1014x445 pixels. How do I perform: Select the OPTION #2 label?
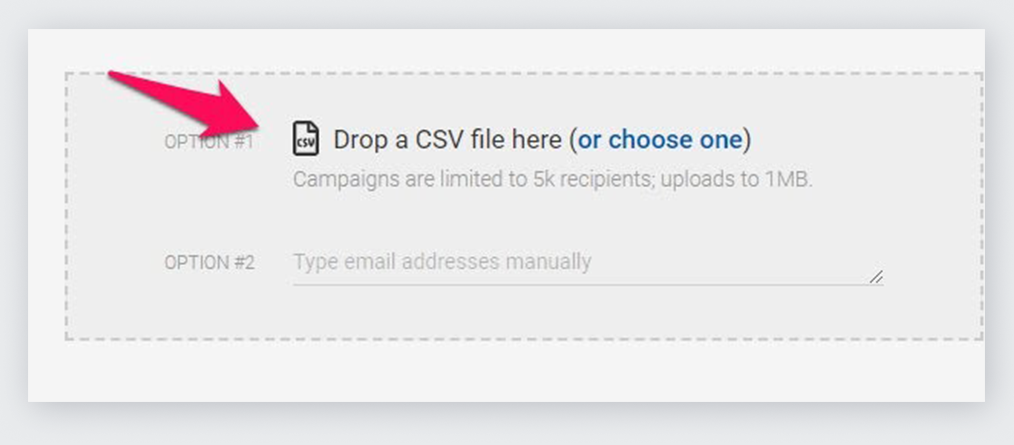(x=210, y=263)
